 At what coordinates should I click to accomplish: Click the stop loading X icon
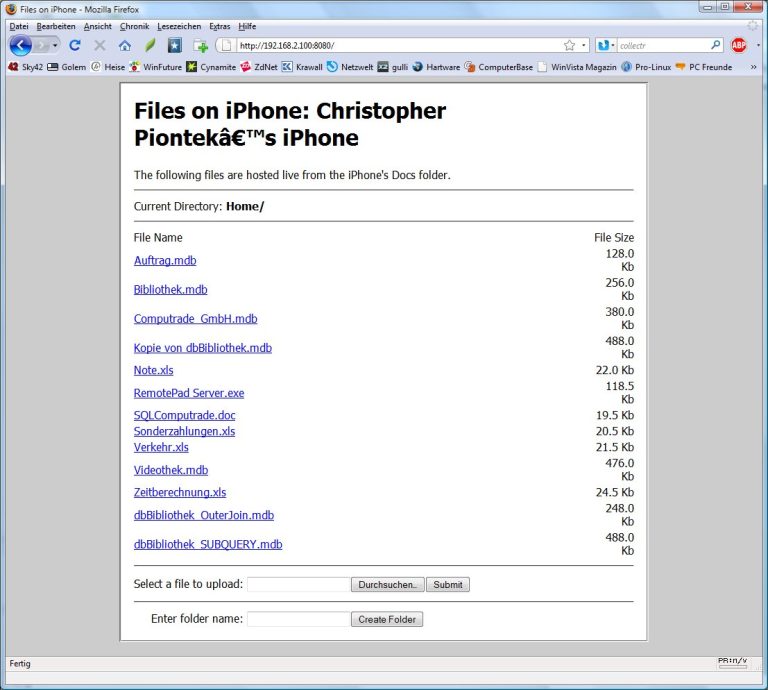(x=100, y=46)
